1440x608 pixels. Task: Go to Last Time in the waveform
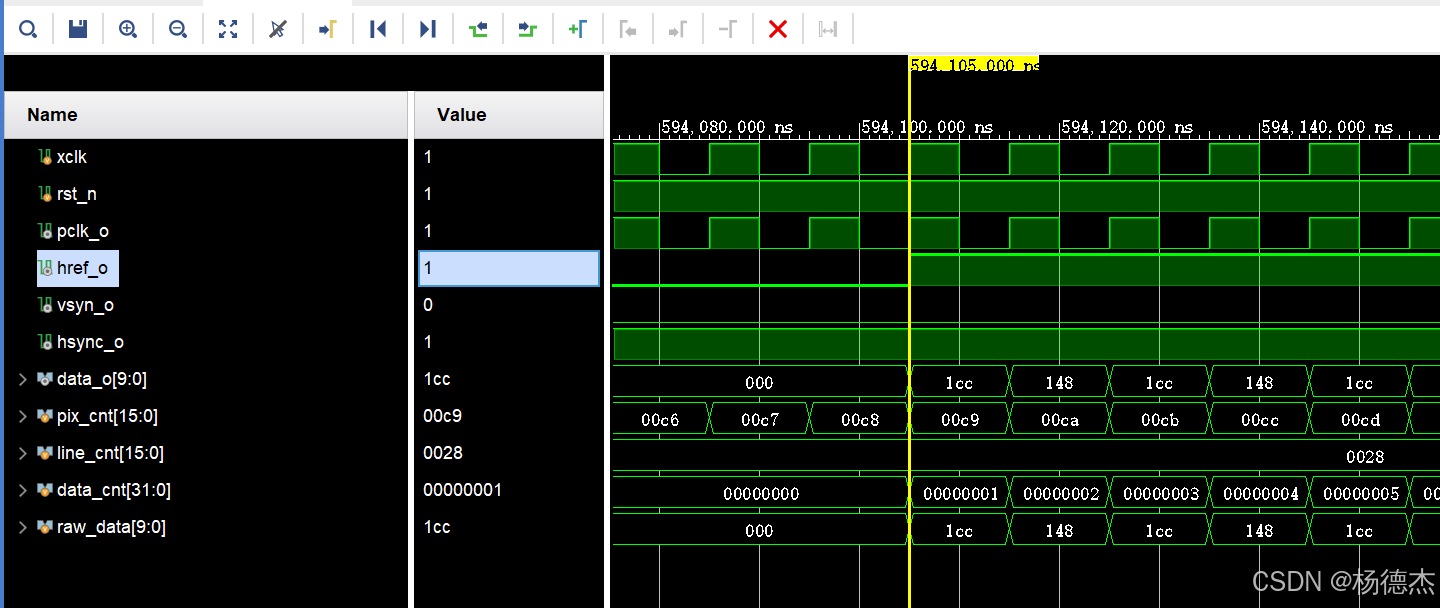[428, 28]
